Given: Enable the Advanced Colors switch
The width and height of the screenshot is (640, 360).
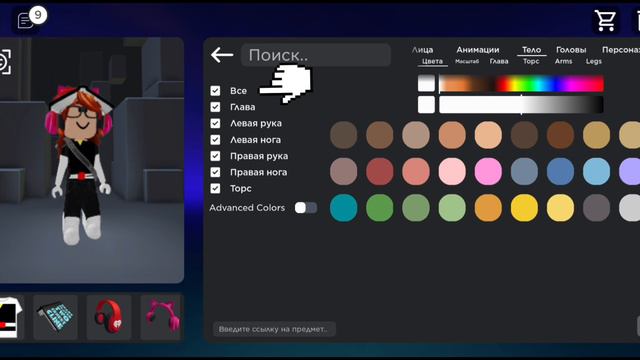Looking at the screenshot, I should click(306, 208).
